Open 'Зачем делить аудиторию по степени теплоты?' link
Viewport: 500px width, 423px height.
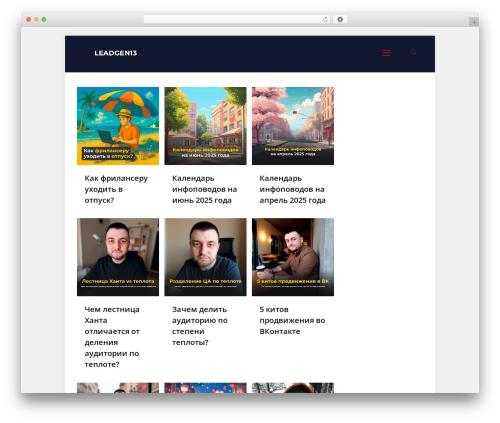[200, 326]
